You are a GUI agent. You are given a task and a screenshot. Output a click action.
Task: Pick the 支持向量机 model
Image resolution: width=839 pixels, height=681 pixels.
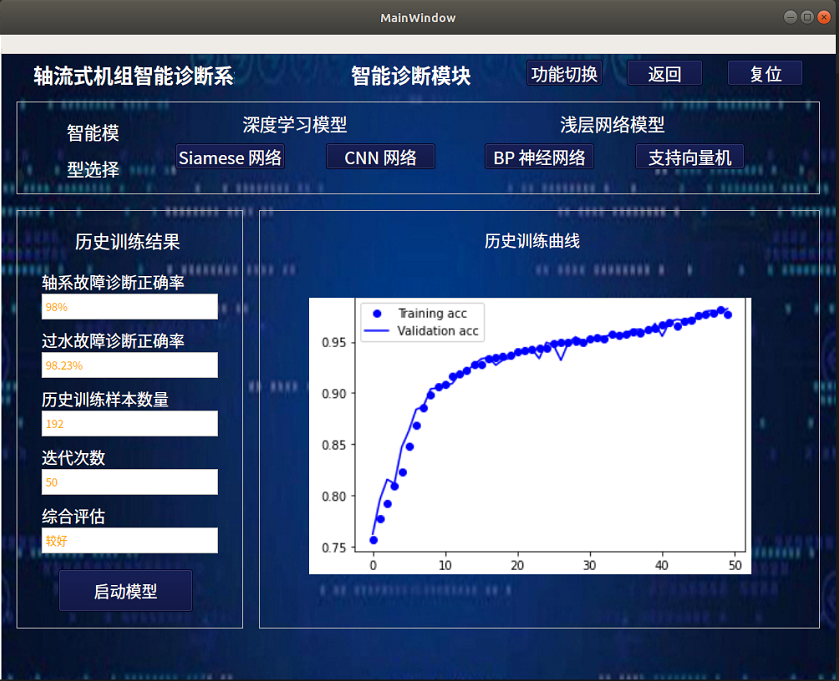pos(689,157)
